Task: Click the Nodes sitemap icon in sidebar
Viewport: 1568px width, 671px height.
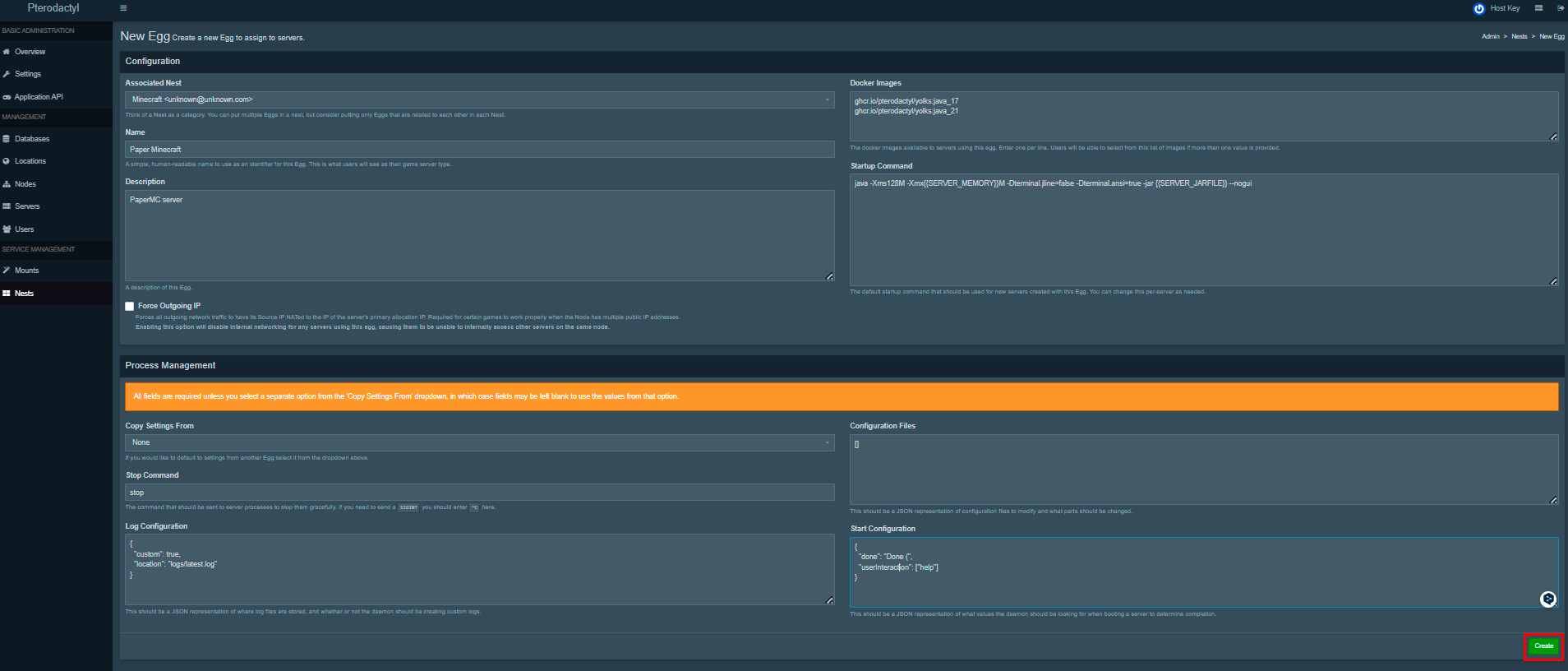Action: (x=7, y=184)
